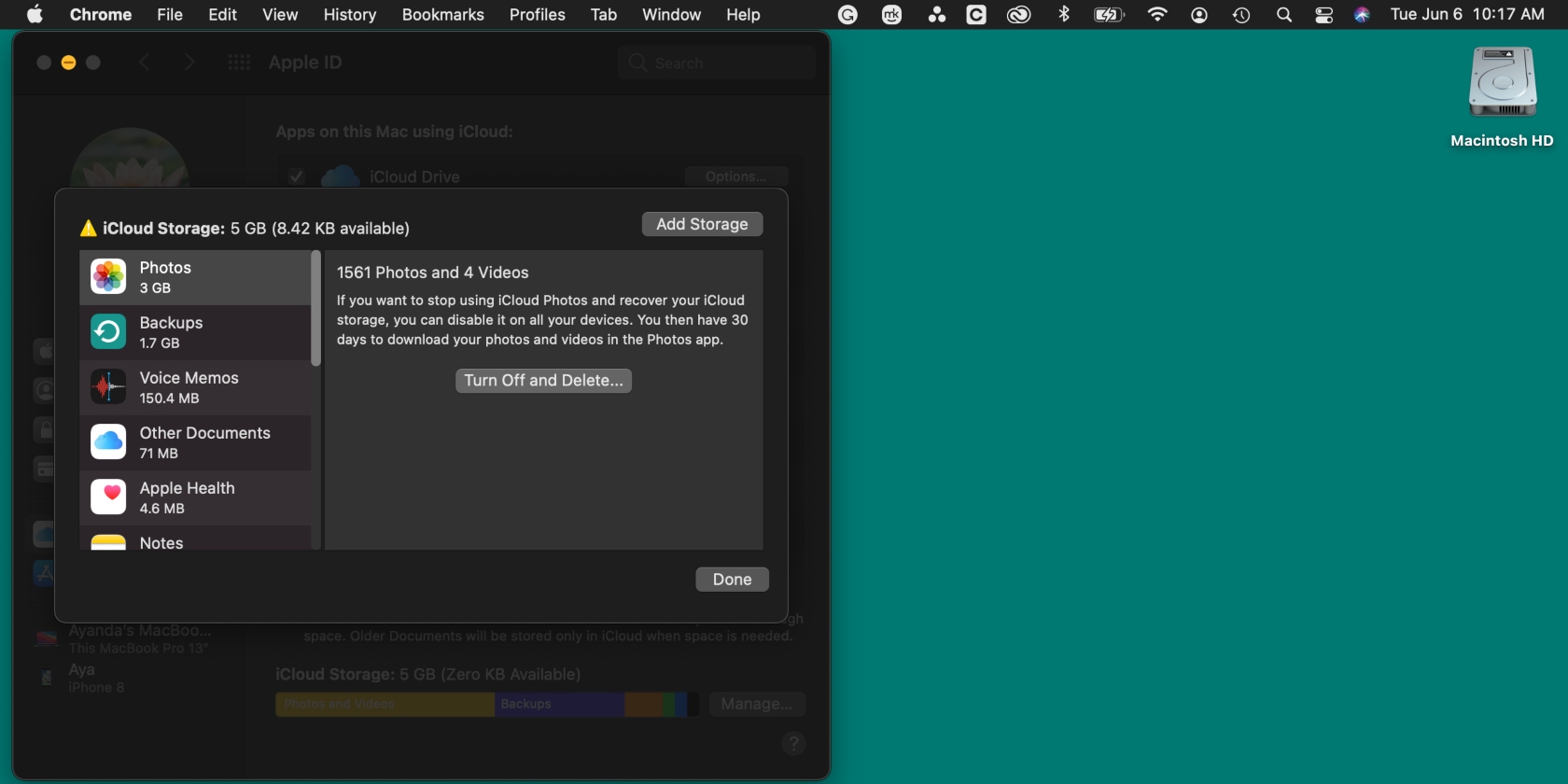Click the storage list scrollbar

pyautogui.click(x=315, y=308)
